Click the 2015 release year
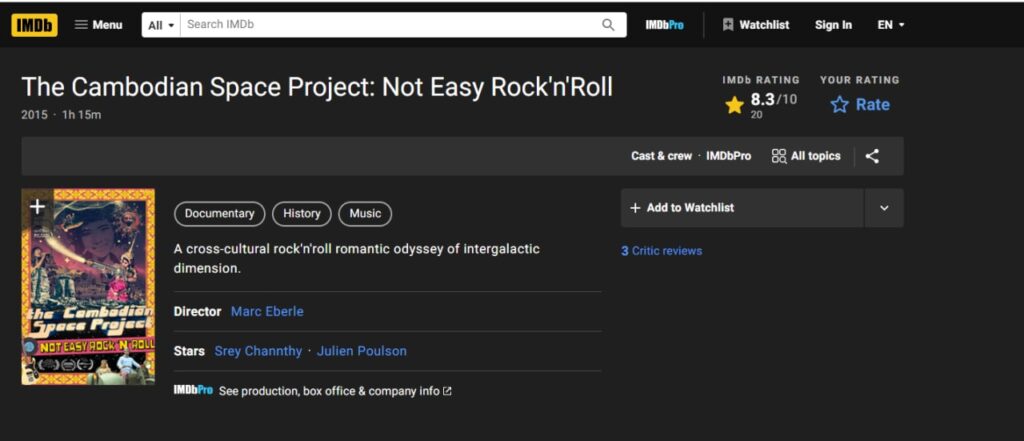This screenshot has width=1024, height=441. click(x=35, y=115)
